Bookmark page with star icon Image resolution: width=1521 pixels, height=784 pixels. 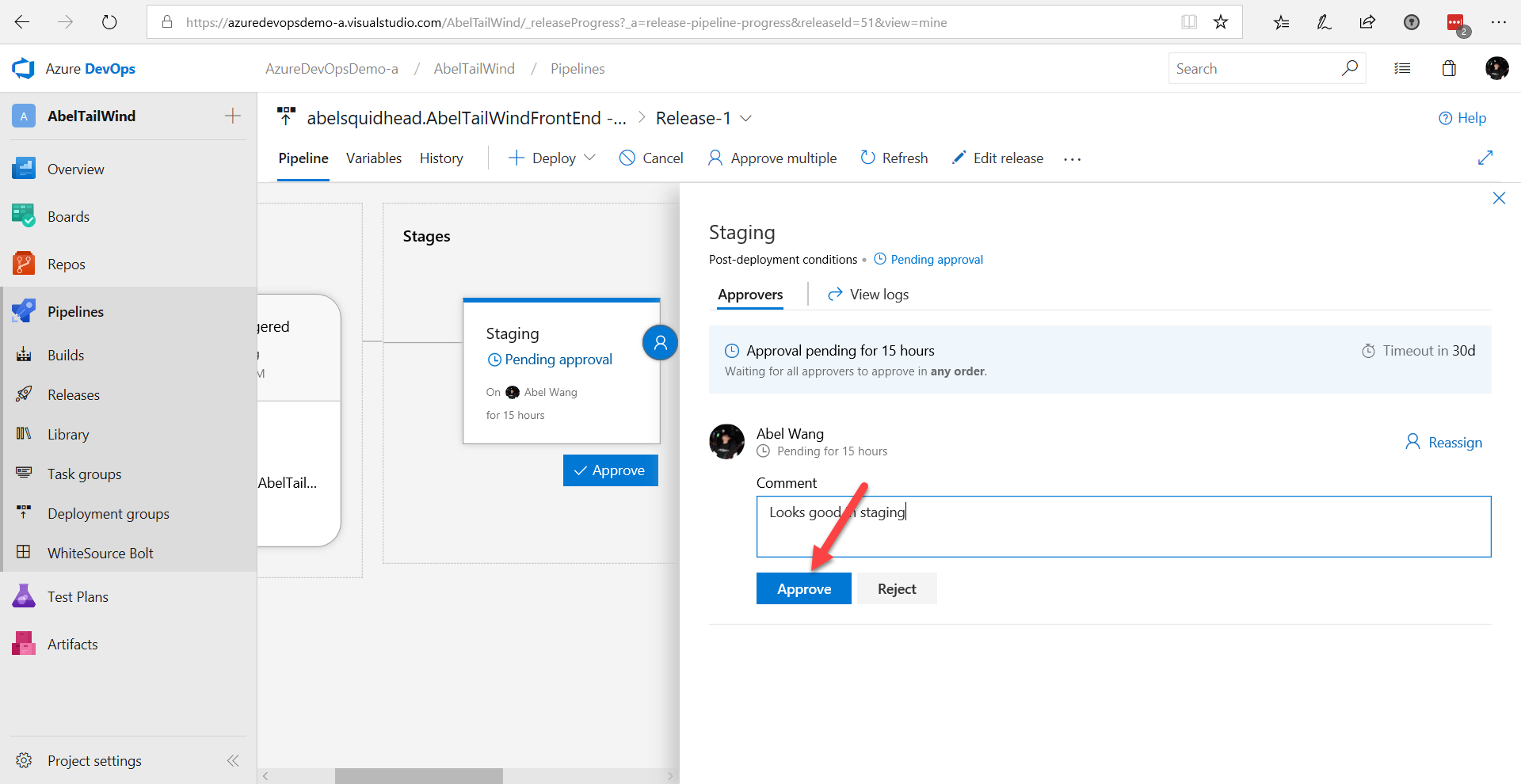(x=1221, y=22)
